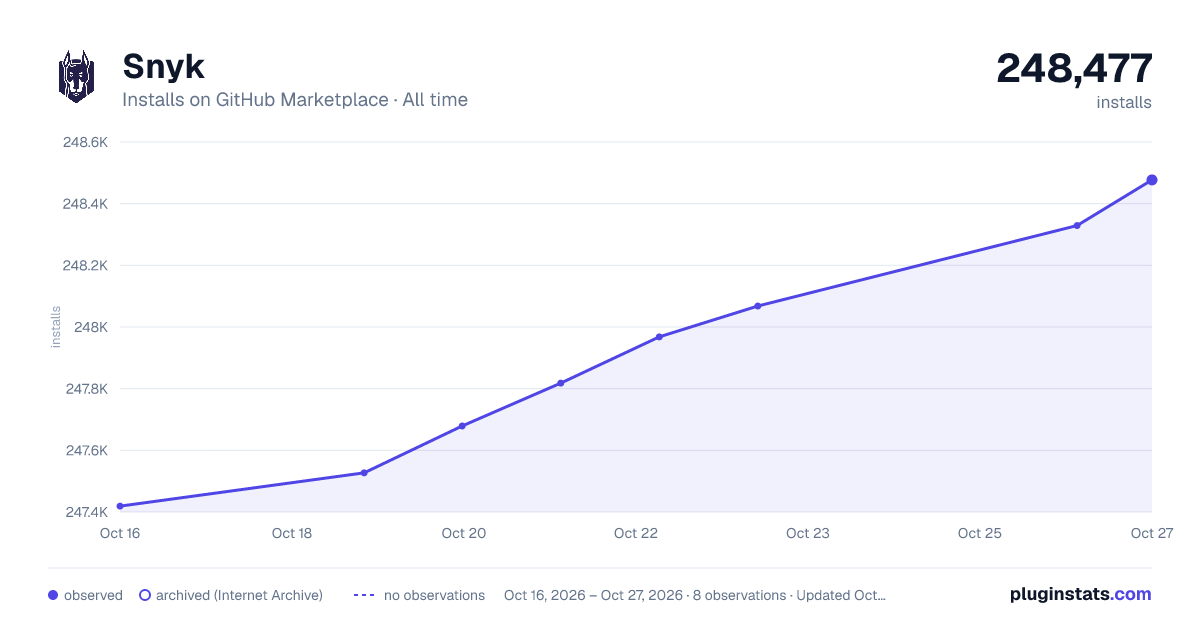The width and height of the screenshot is (1200, 630).
Task: Click the 'no observations' legend label
Action: [x=434, y=595]
